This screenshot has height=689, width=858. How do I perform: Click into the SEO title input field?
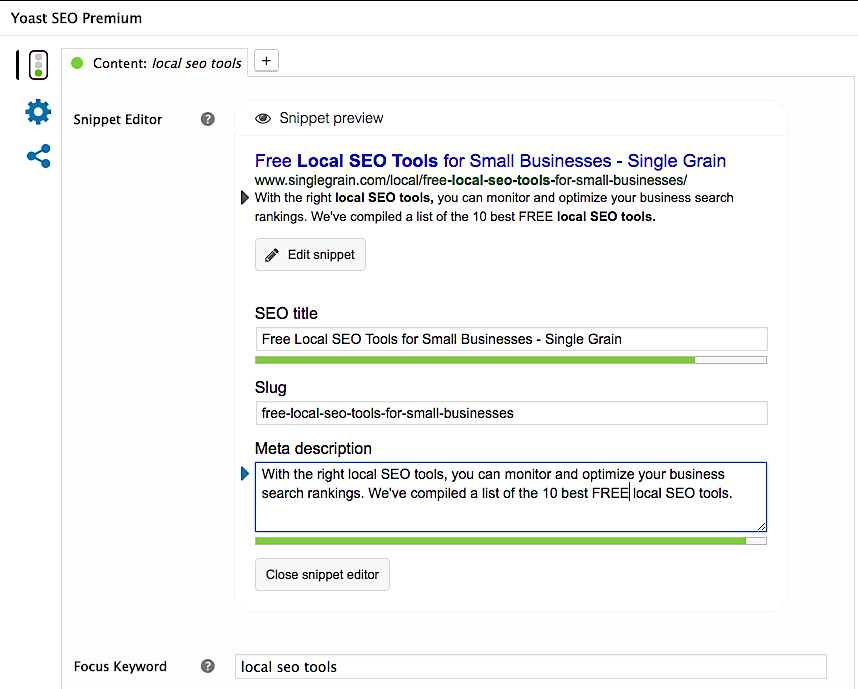click(x=512, y=339)
